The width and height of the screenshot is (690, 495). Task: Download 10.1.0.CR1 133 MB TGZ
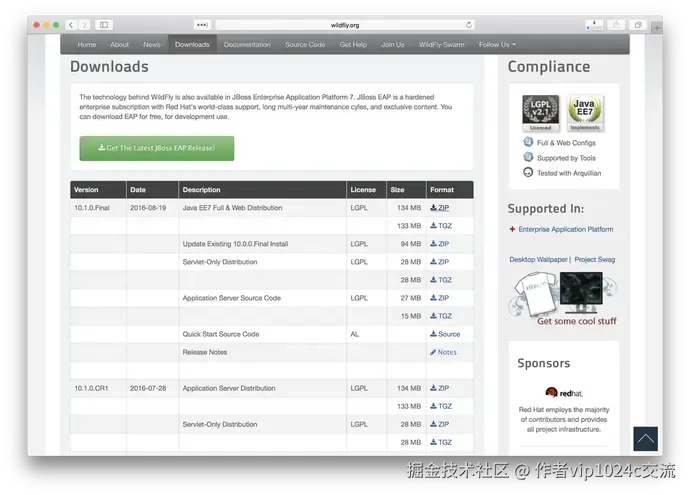(441, 406)
